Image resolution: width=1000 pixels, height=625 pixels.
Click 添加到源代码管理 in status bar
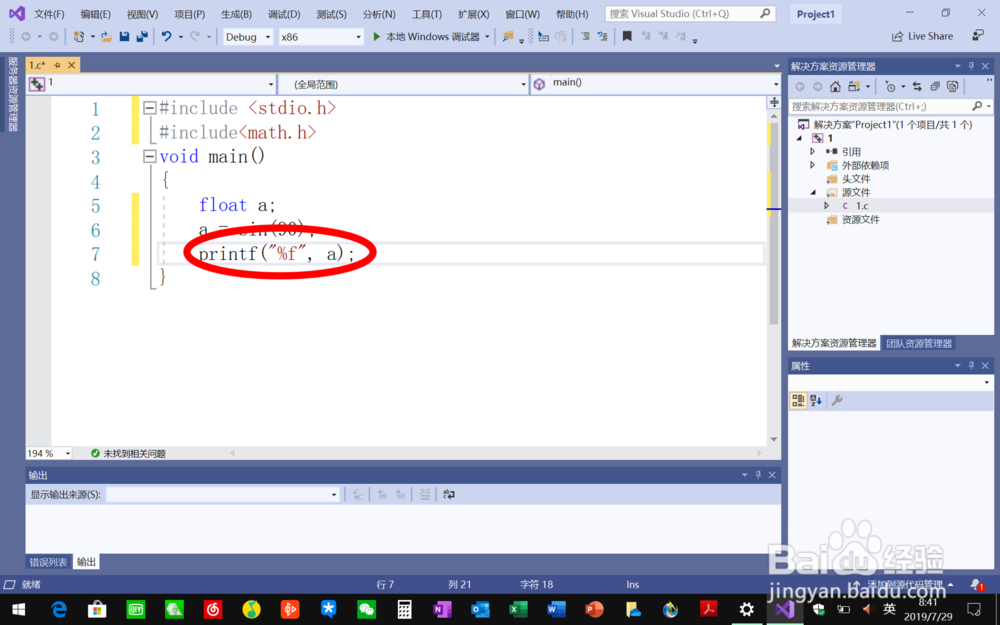pos(904,584)
